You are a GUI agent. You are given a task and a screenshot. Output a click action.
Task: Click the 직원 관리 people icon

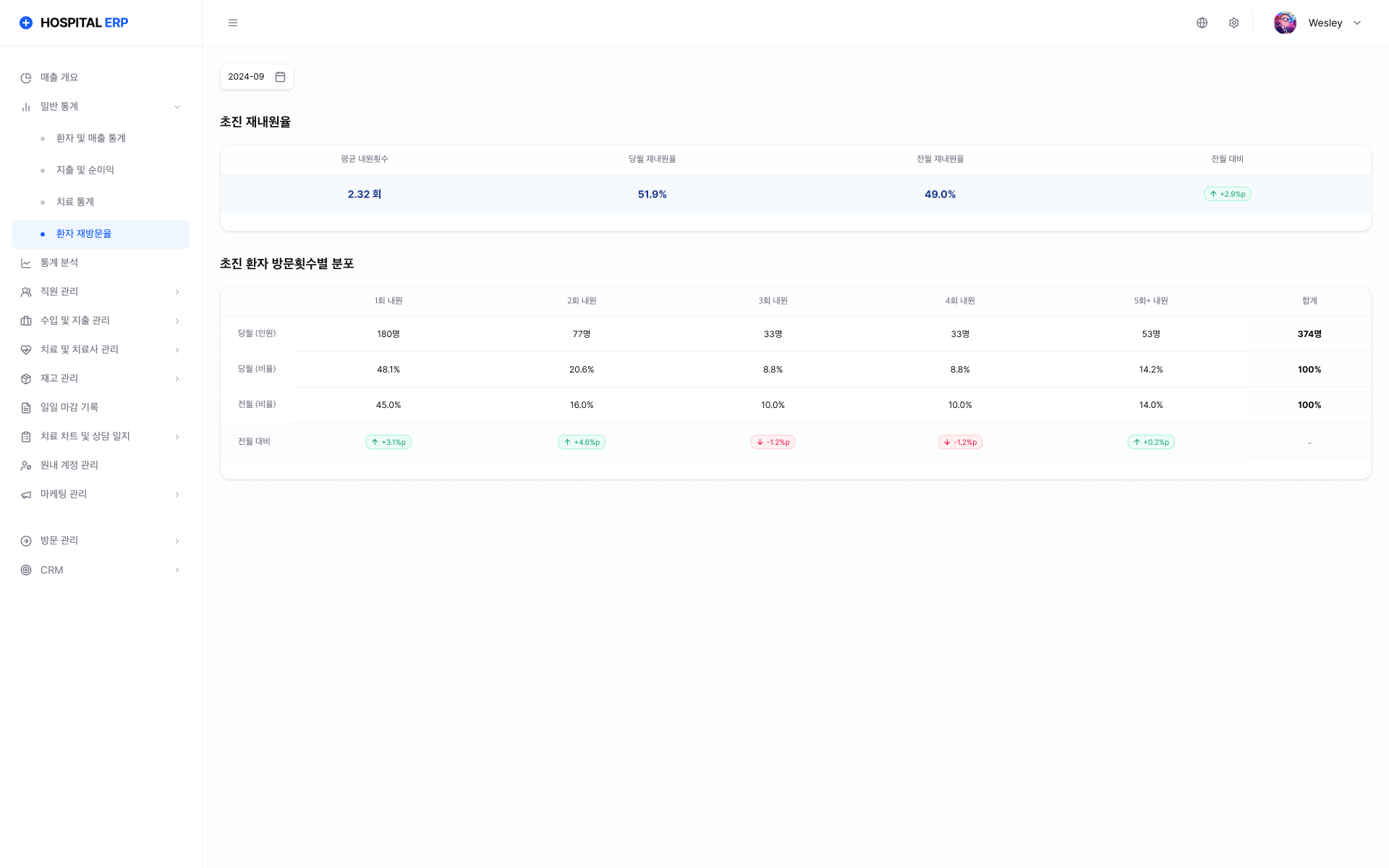click(x=26, y=292)
